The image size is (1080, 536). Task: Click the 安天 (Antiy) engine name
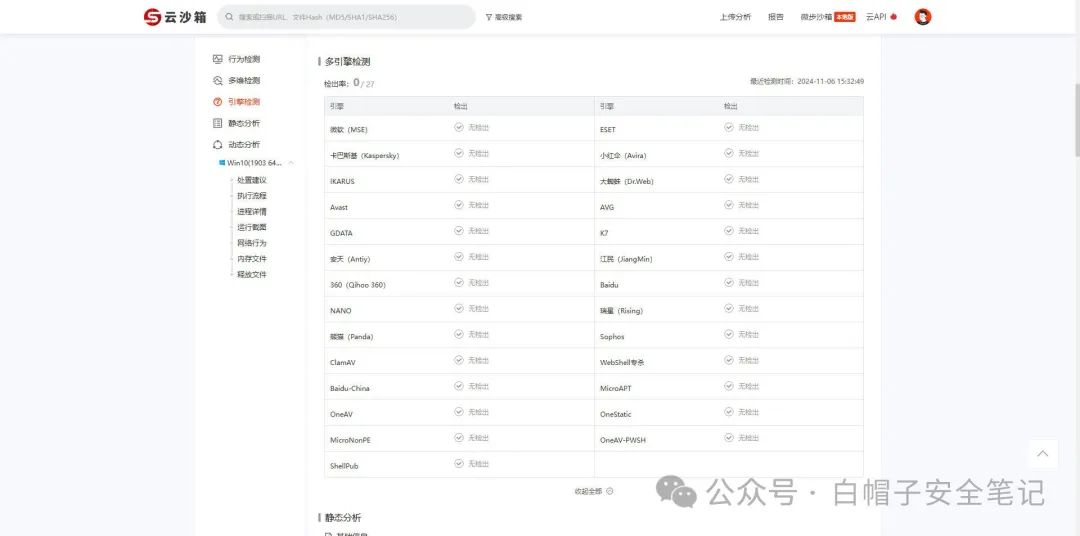(x=350, y=259)
